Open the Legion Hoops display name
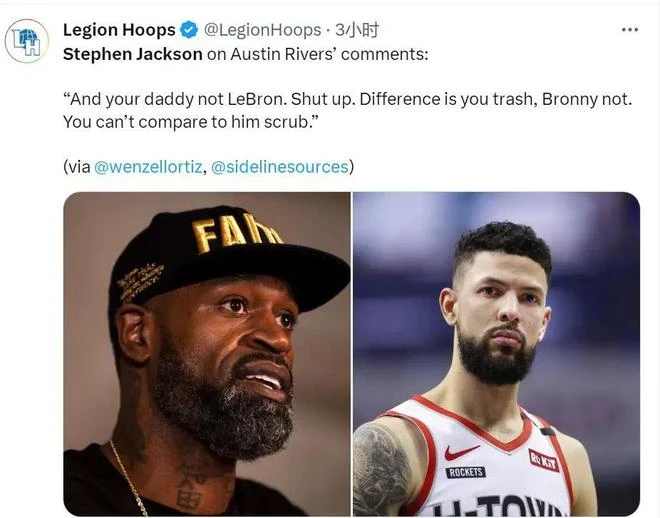Viewport: 660px width, 518px height. [x=119, y=30]
